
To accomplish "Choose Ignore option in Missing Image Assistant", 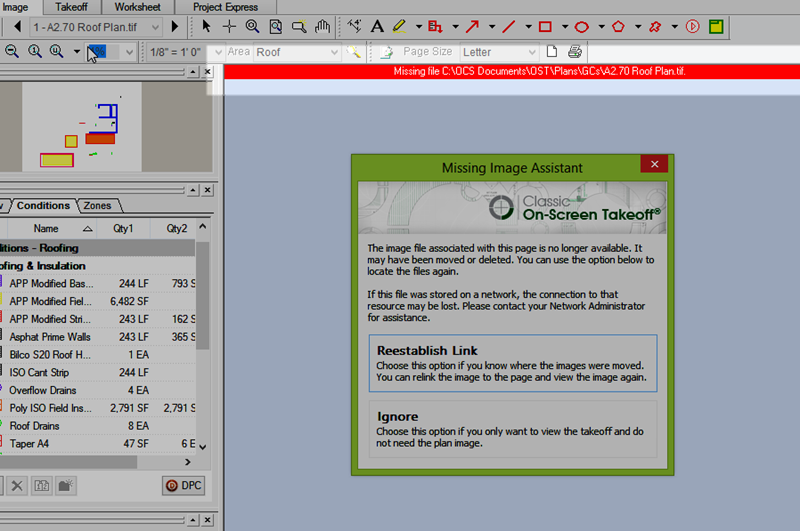I will tap(513, 429).
